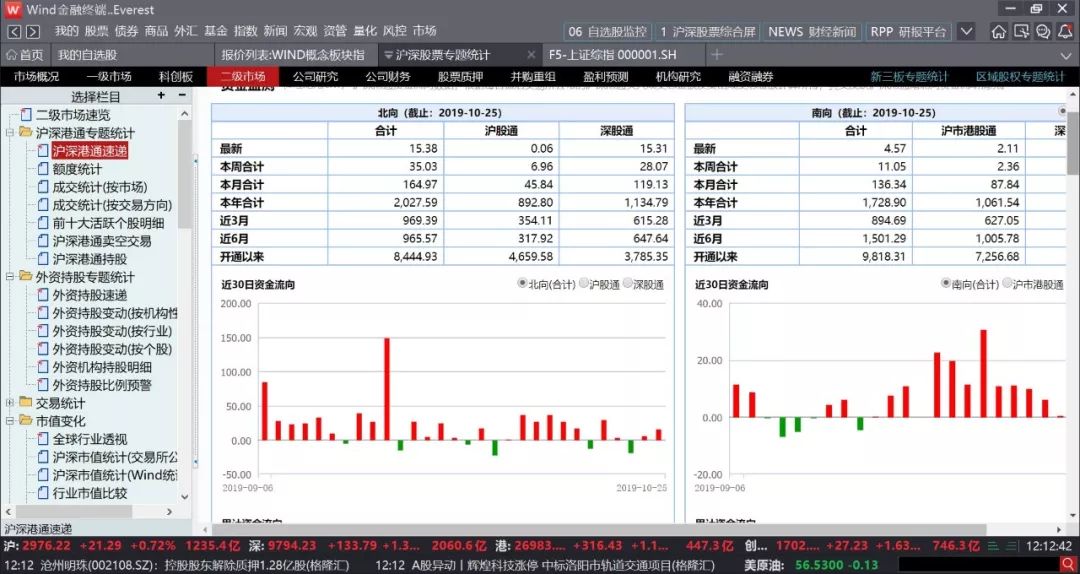Open the chat bubble icon in top toolbar

(x=1043, y=32)
